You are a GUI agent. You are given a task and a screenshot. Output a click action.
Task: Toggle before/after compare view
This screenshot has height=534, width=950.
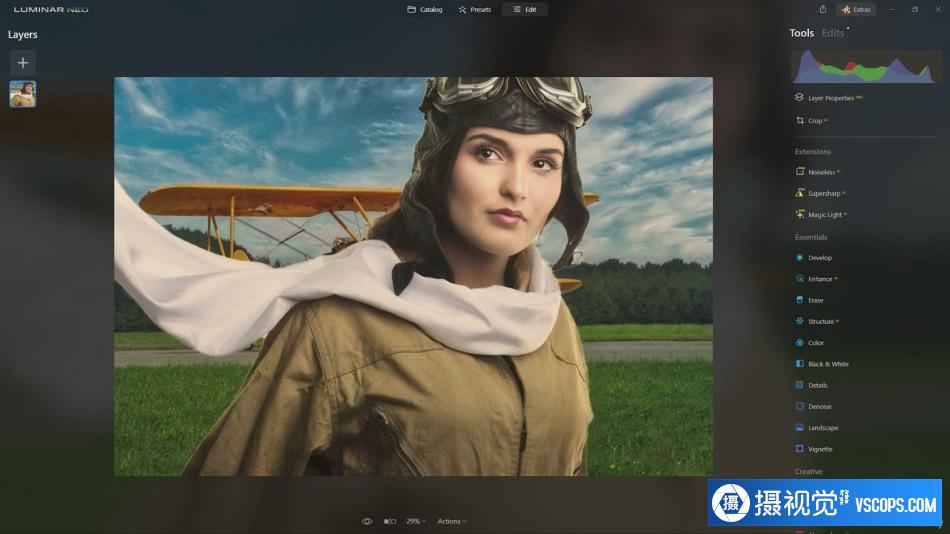(390, 521)
